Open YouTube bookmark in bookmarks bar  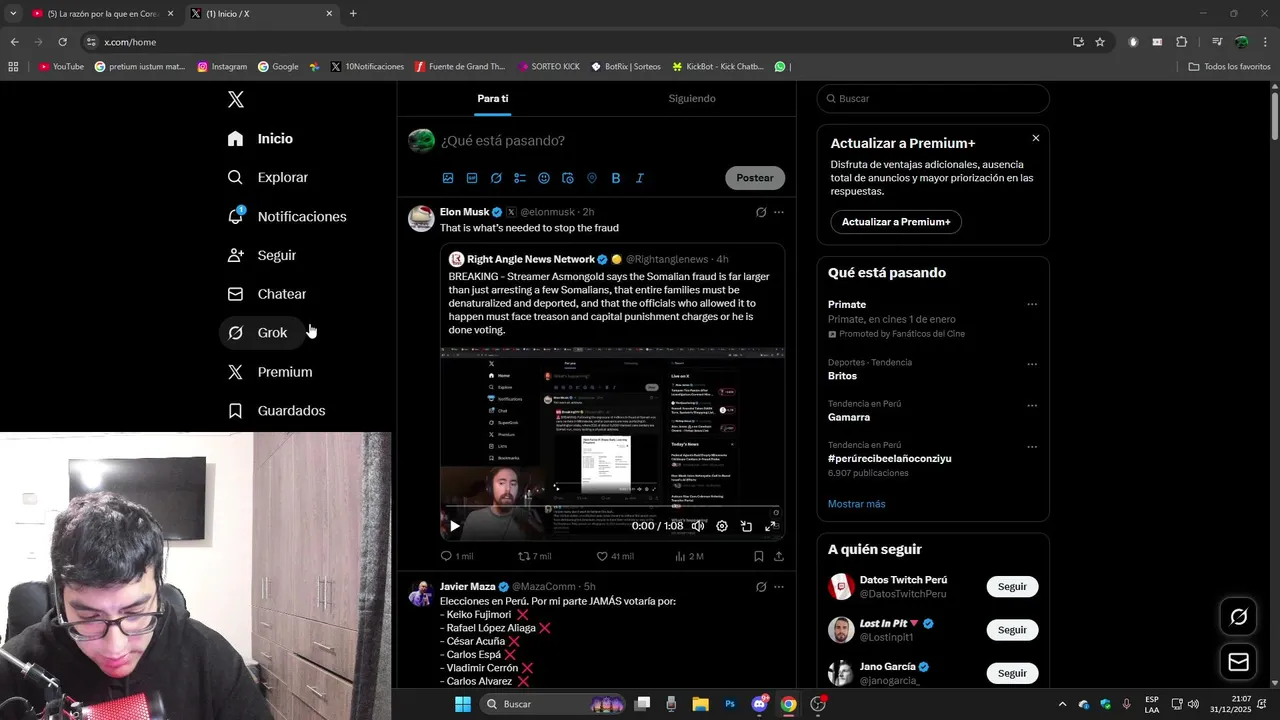click(61, 67)
